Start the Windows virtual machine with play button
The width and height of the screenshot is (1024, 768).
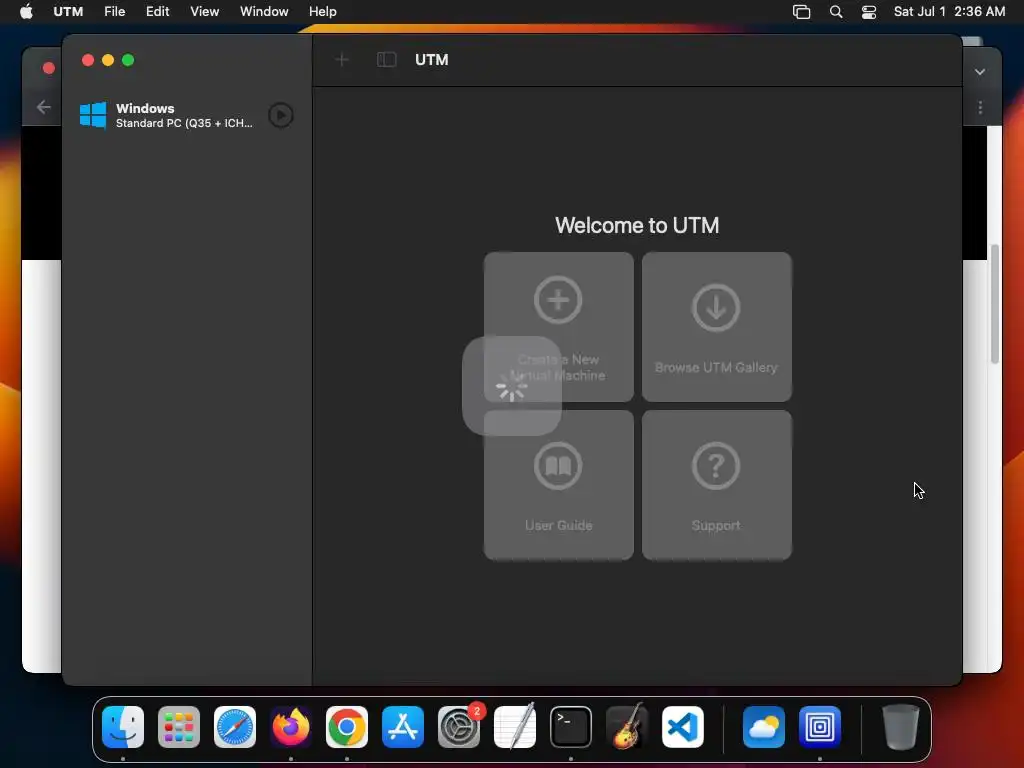[x=281, y=116]
